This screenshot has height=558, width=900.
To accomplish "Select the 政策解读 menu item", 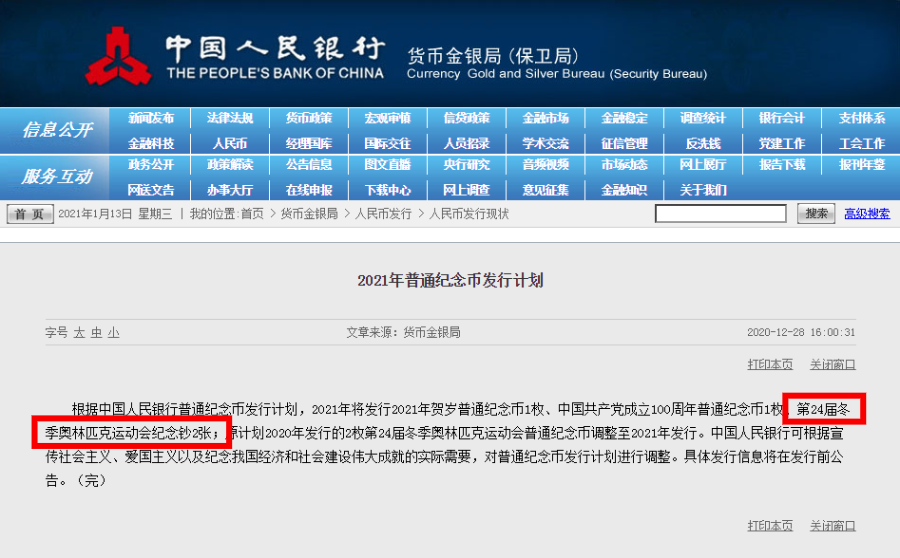I will click(230, 165).
